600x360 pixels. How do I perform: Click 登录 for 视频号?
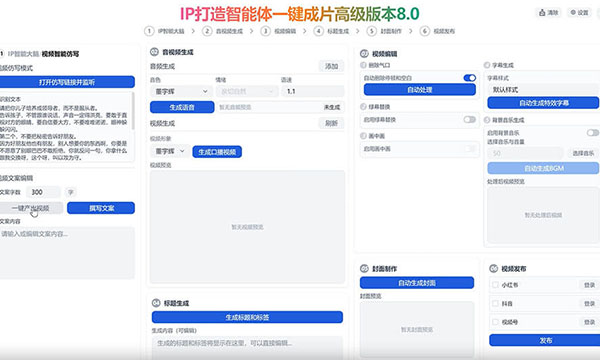tap(589, 322)
